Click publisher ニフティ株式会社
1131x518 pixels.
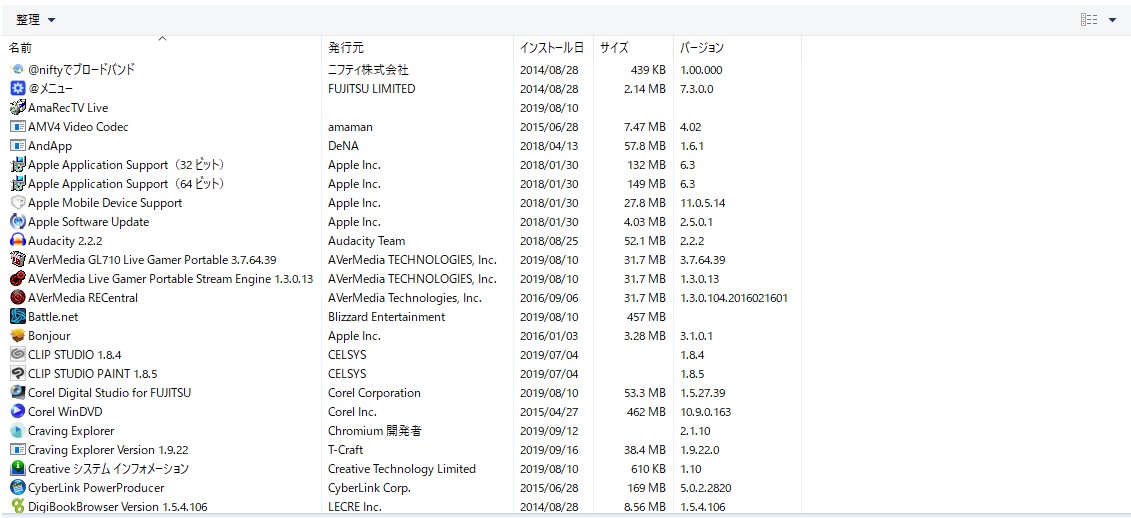pyautogui.click(x=369, y=70)
